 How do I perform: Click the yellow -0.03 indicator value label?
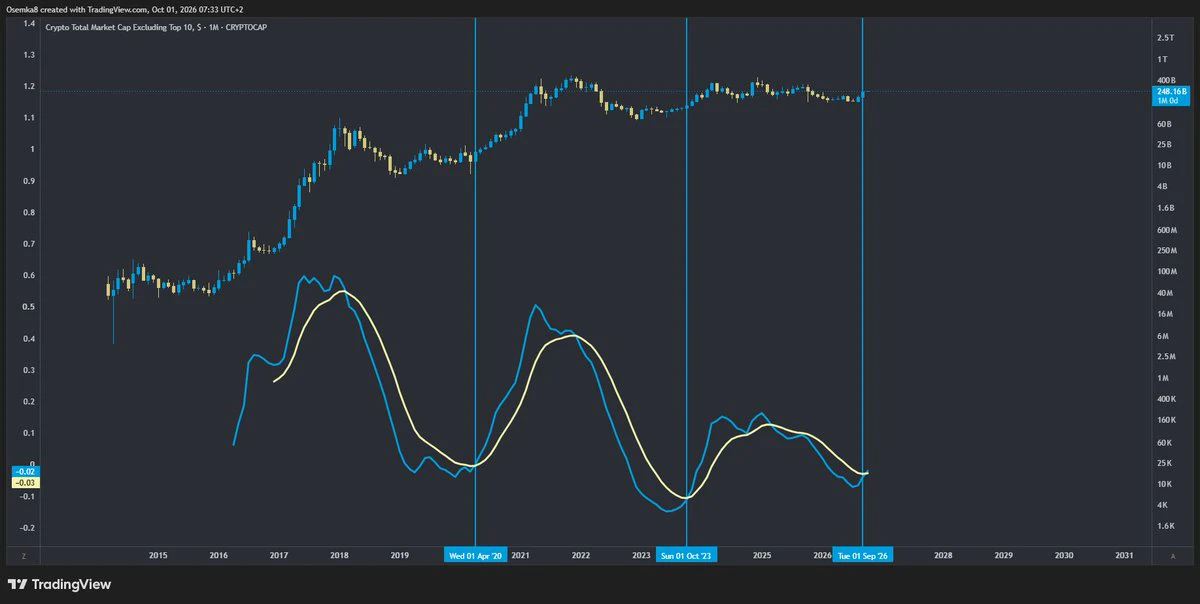pos(25,482)
